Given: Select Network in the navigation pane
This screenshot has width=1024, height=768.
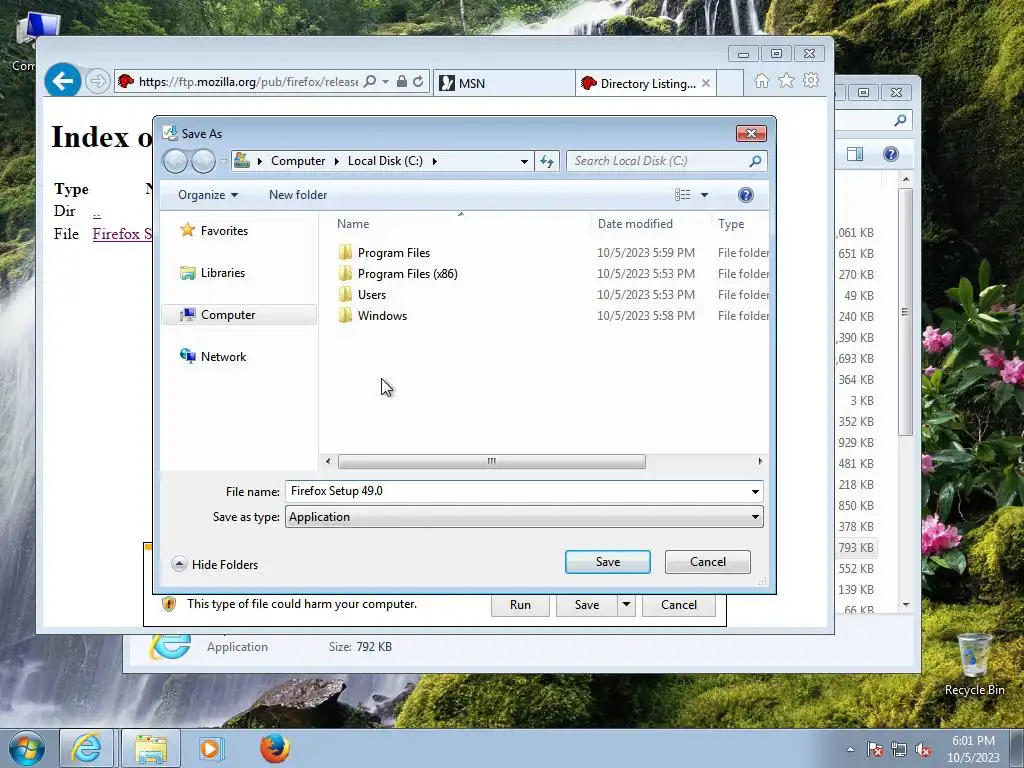Looking at the screenshot, I should (223, 357).
